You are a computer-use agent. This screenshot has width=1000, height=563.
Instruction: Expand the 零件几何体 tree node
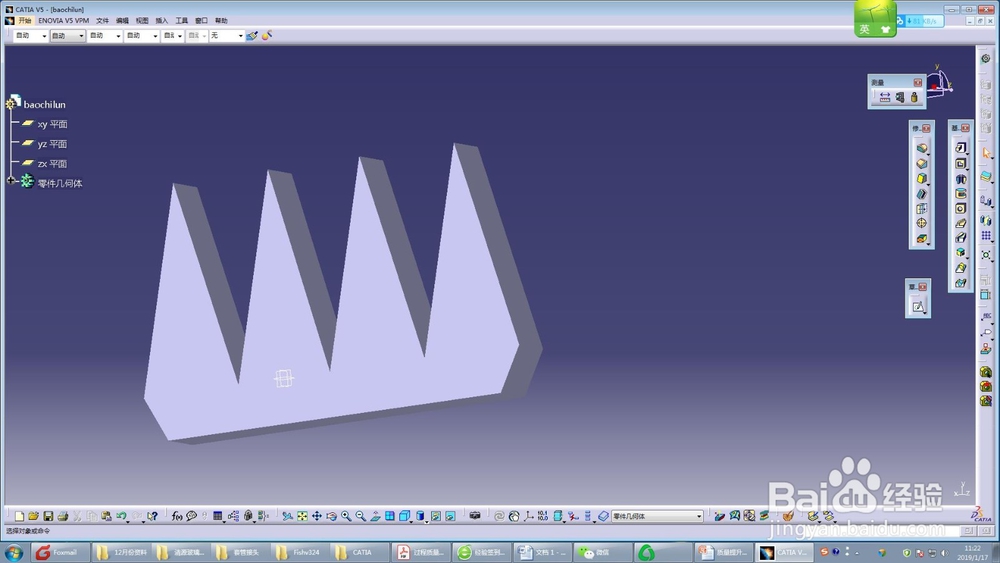pyautogui.click(x=11, y=181)
